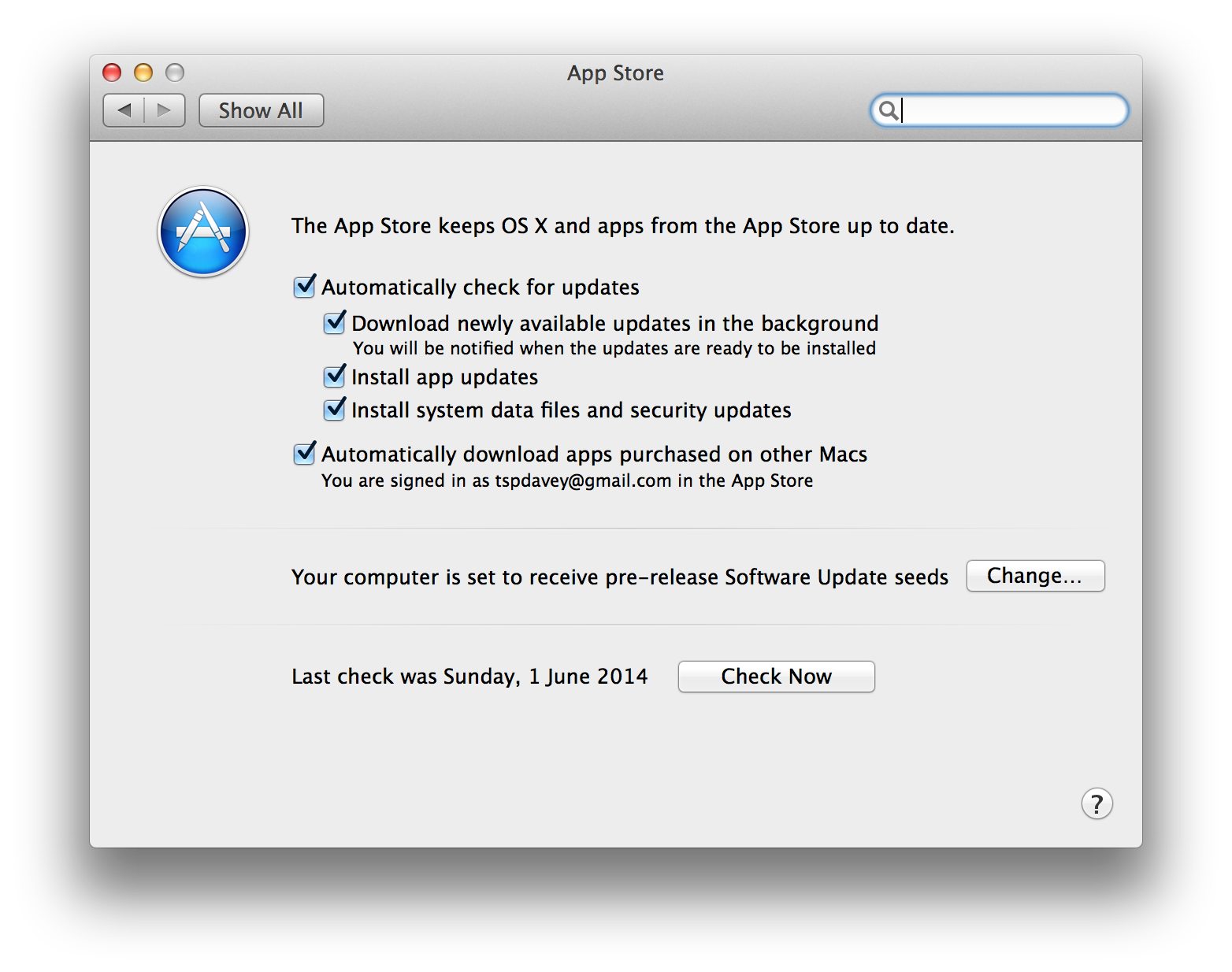Viewport: 1232px width, 972px height.
Task: Click the signed-in email address text
Action: pos(583,480)
